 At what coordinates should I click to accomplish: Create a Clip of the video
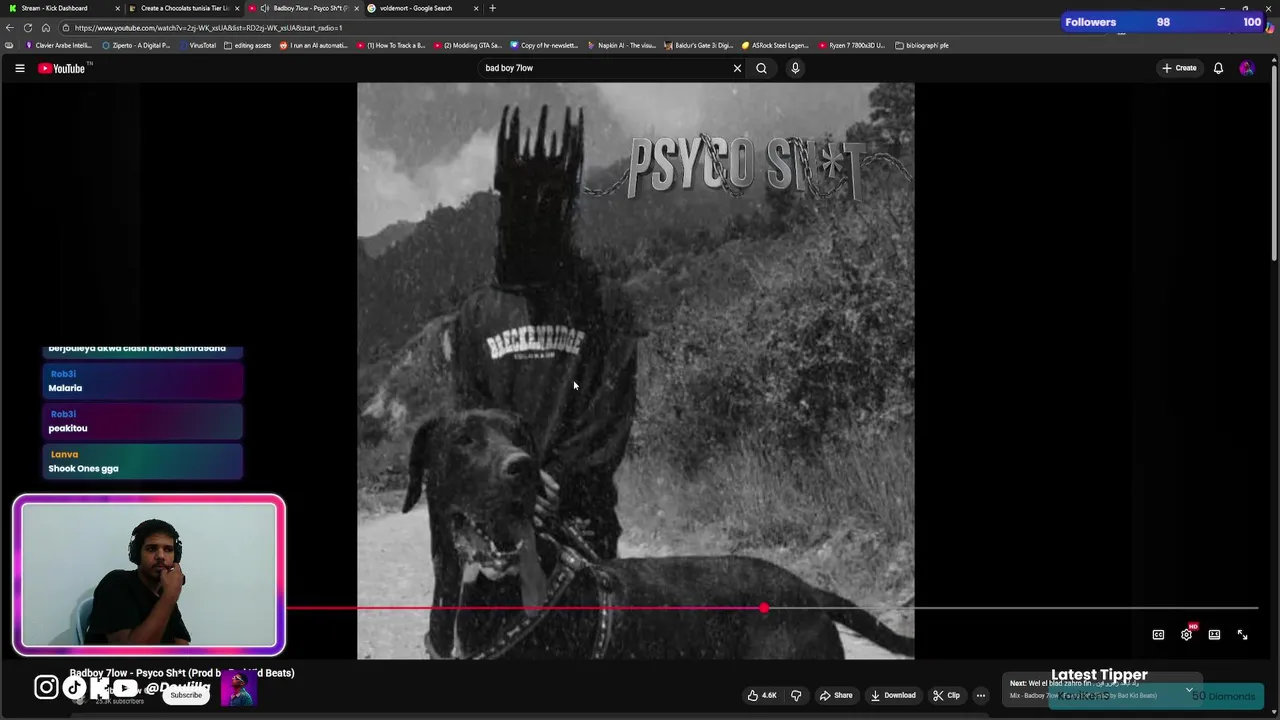946,695
